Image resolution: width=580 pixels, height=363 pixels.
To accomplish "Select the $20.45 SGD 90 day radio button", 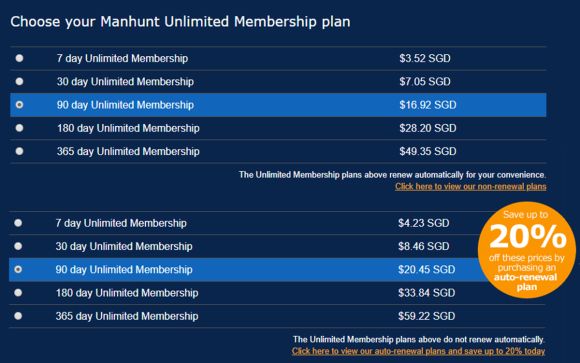I will tap(18, 269).
